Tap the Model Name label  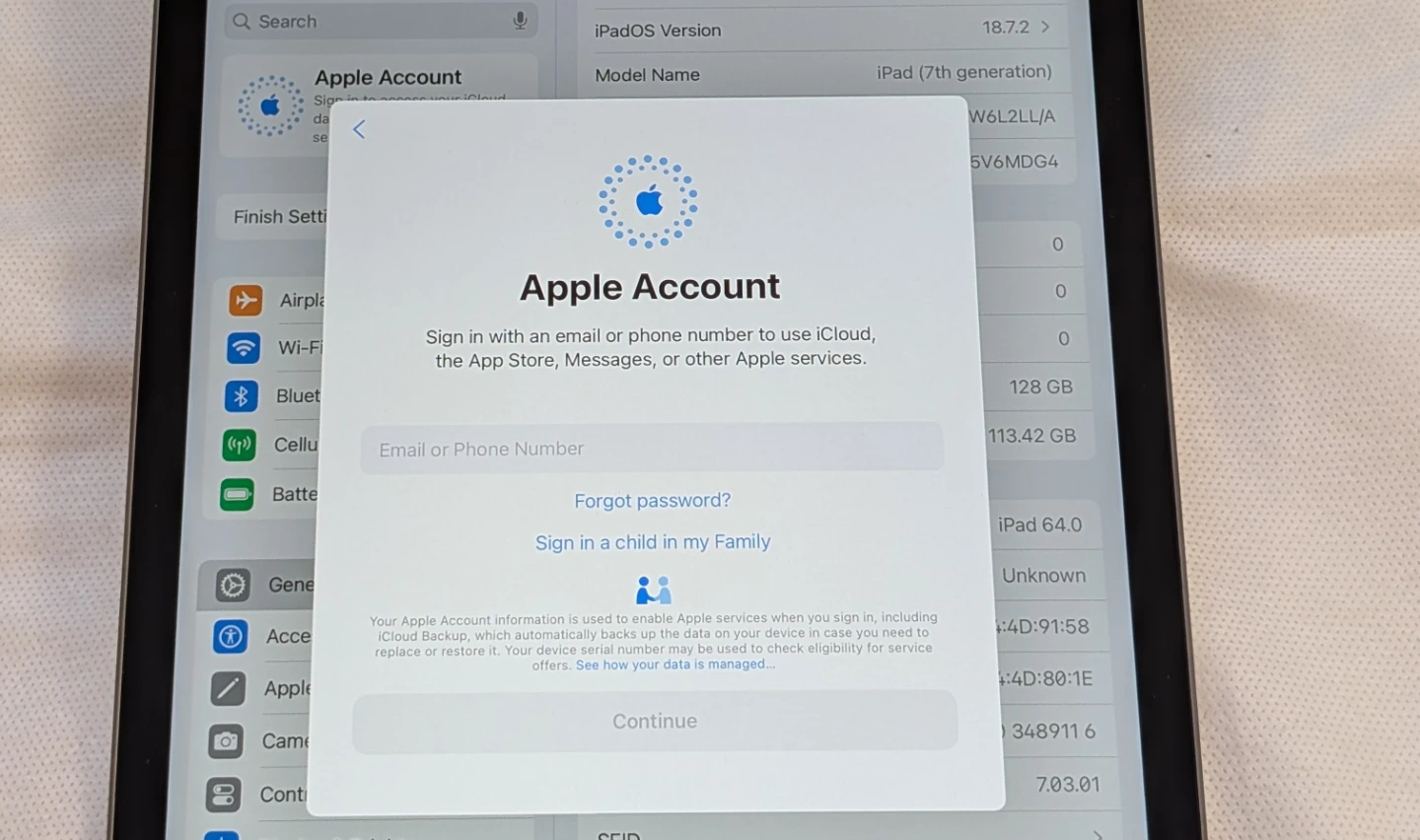point(647,75)
